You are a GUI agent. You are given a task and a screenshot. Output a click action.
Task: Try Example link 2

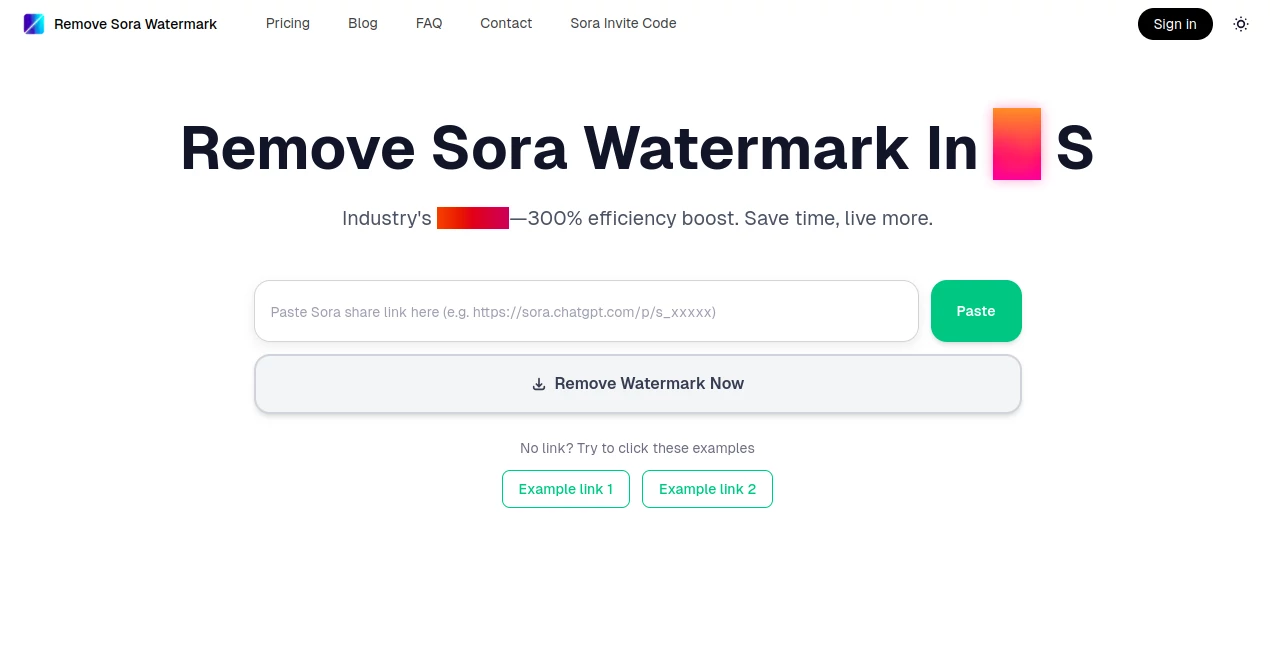[x=707, y=489]
